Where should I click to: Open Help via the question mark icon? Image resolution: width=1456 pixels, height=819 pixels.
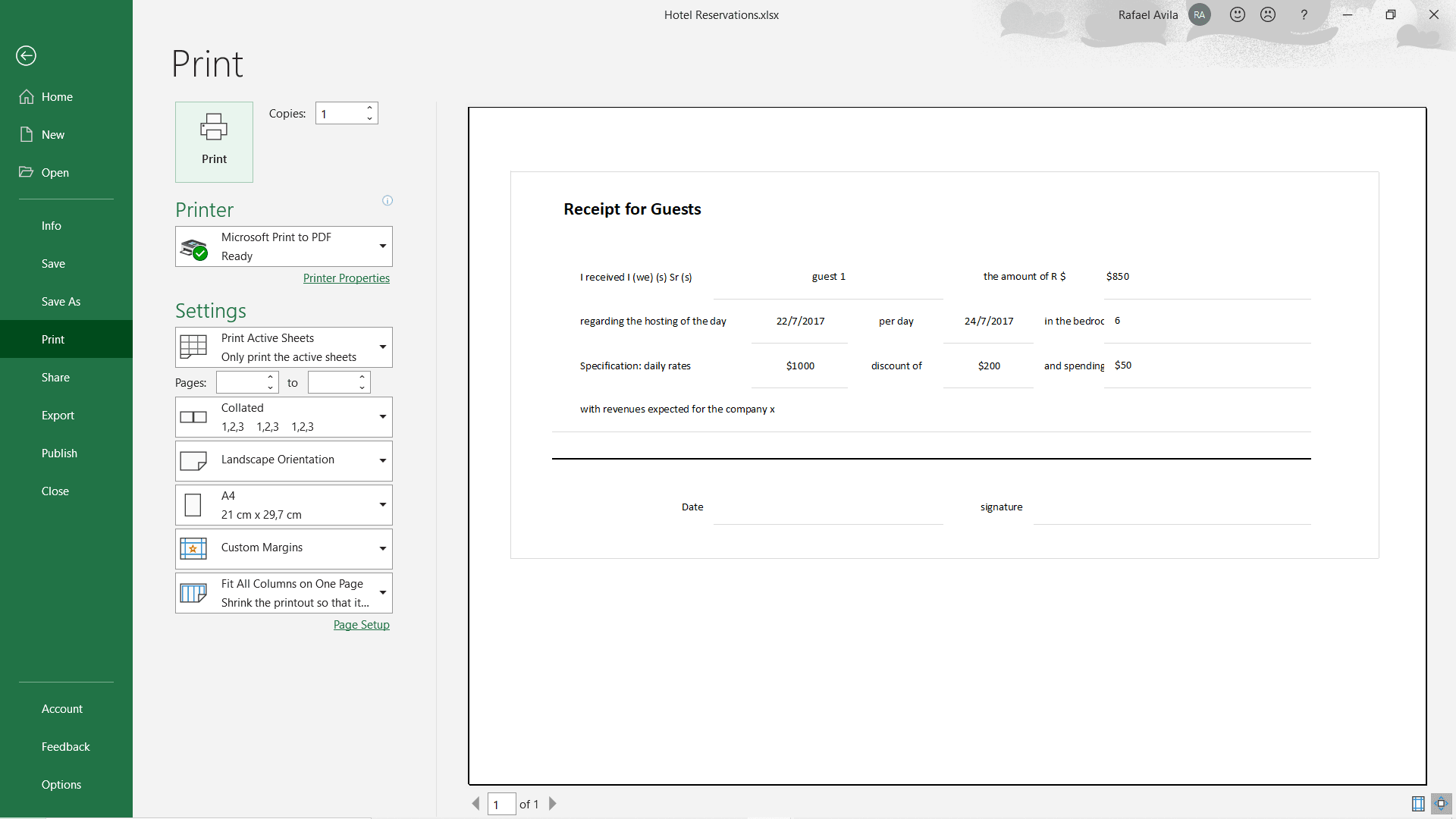click(1304, 14)
